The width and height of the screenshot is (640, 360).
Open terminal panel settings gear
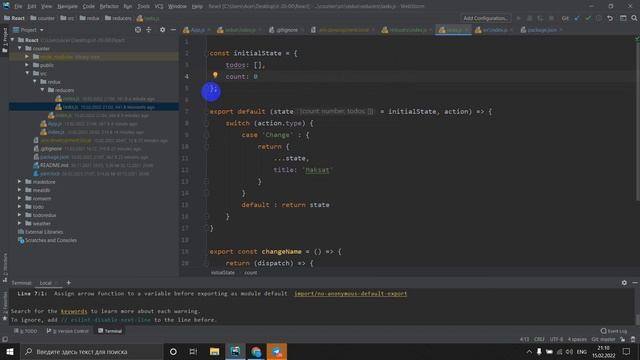click(624, 282)
